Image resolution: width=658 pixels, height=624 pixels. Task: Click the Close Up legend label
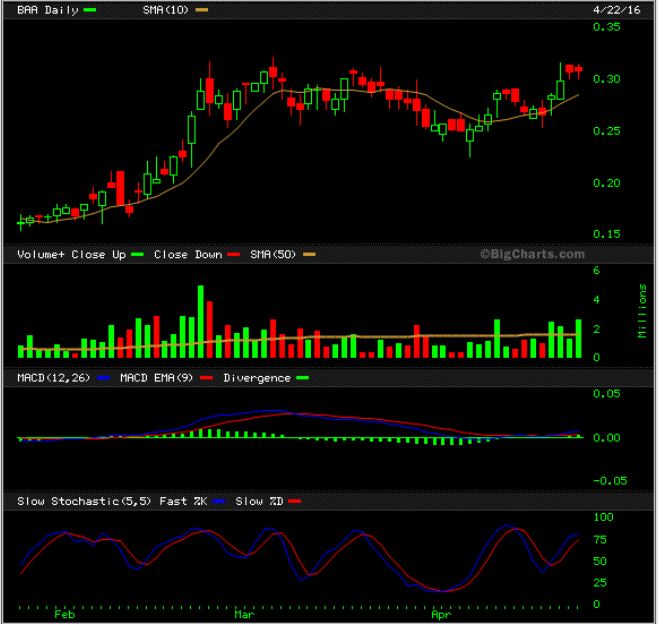tap(99, 255)
